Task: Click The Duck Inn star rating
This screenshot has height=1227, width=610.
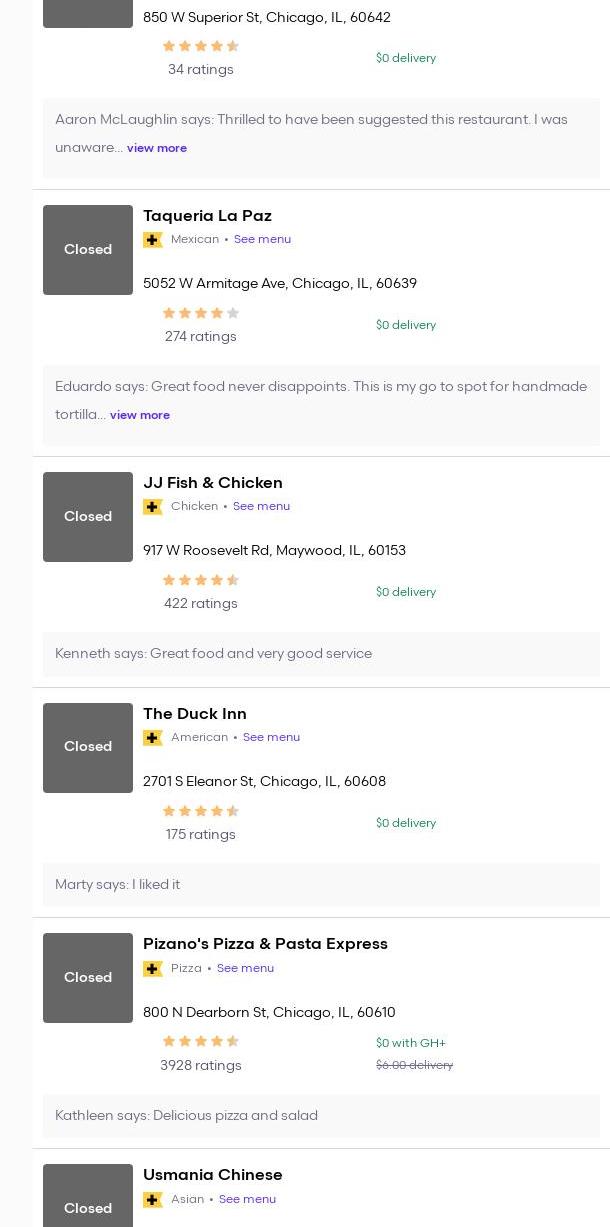Action: pyautogui.click(x=201, y=812)
